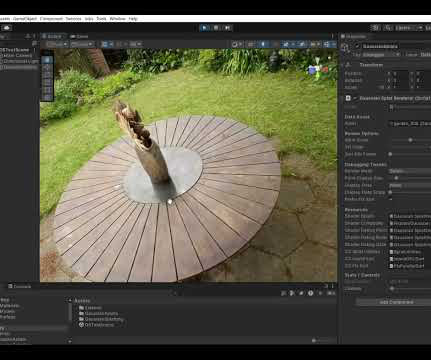Click the Pause button in the toolbar
This screenshot has width=431, height=360.
pyautogui.click(x=216, y=28)
